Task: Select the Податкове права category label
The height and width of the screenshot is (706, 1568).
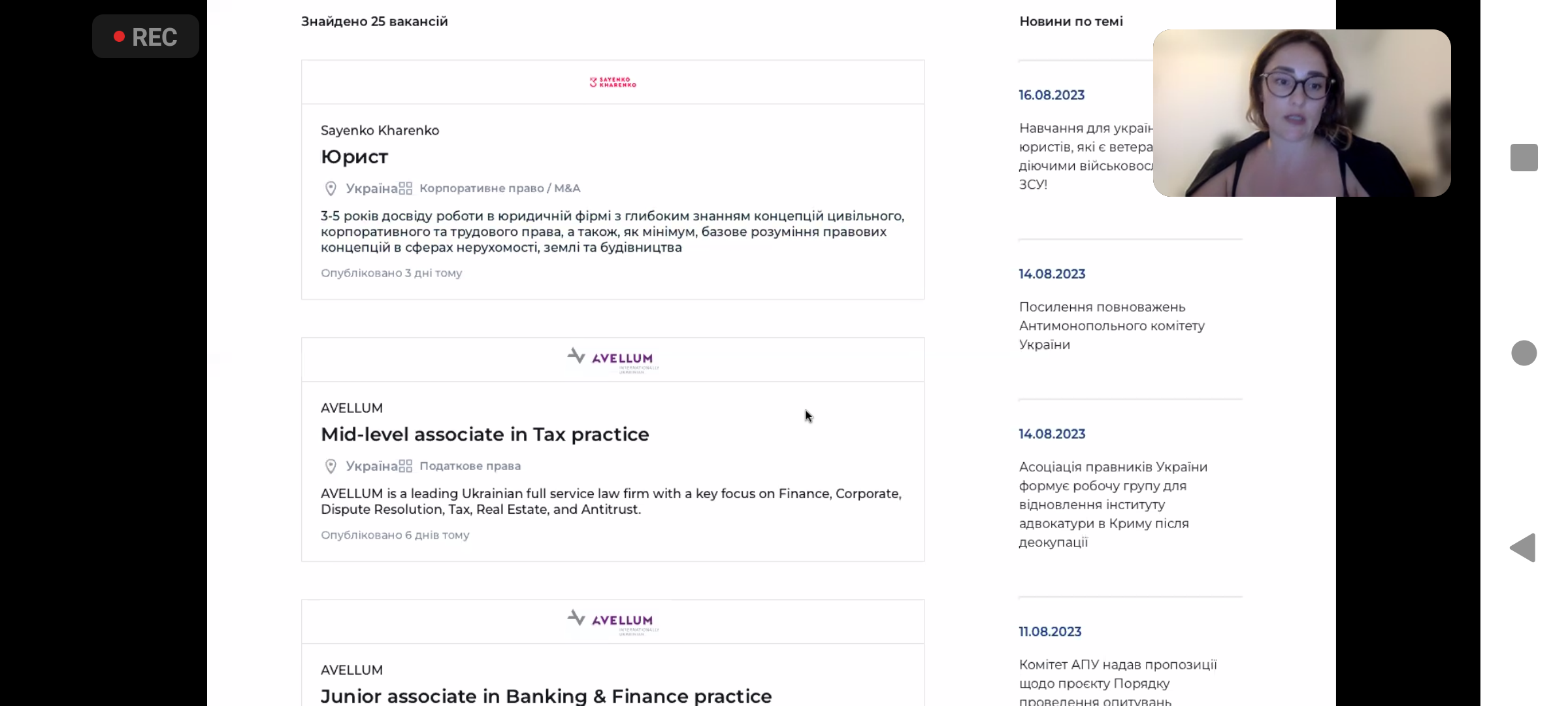Action: 470,466
